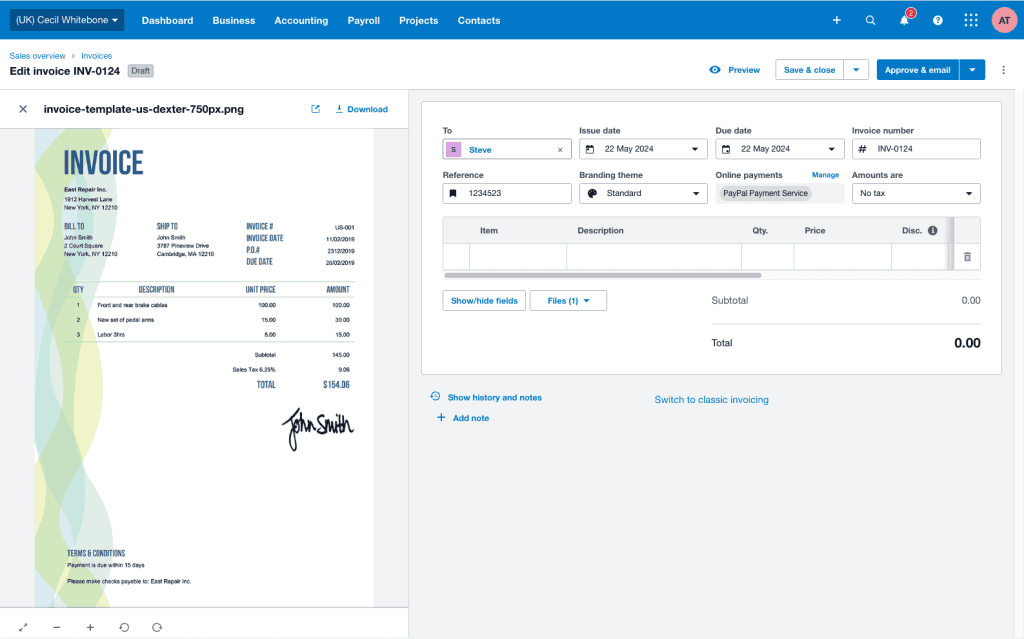Open the Approve & email arrow options
1024x639 pixels.
pyautogui.click(x=972, y=70)
